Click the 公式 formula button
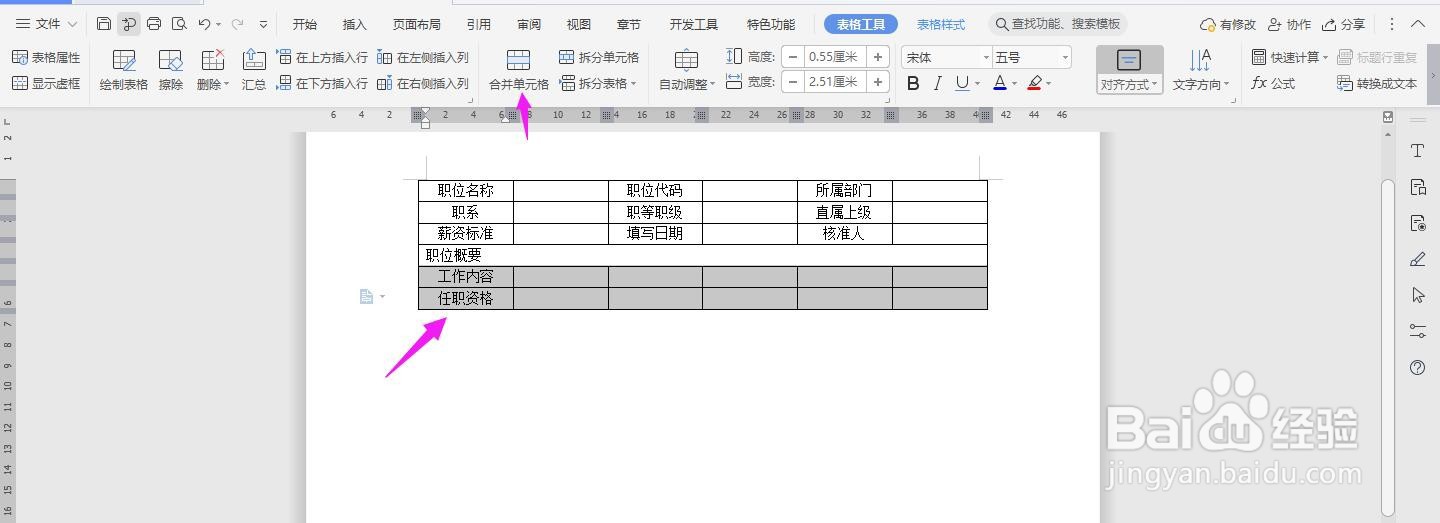This screenshot has height=523, width=1440. point(1273,84)
